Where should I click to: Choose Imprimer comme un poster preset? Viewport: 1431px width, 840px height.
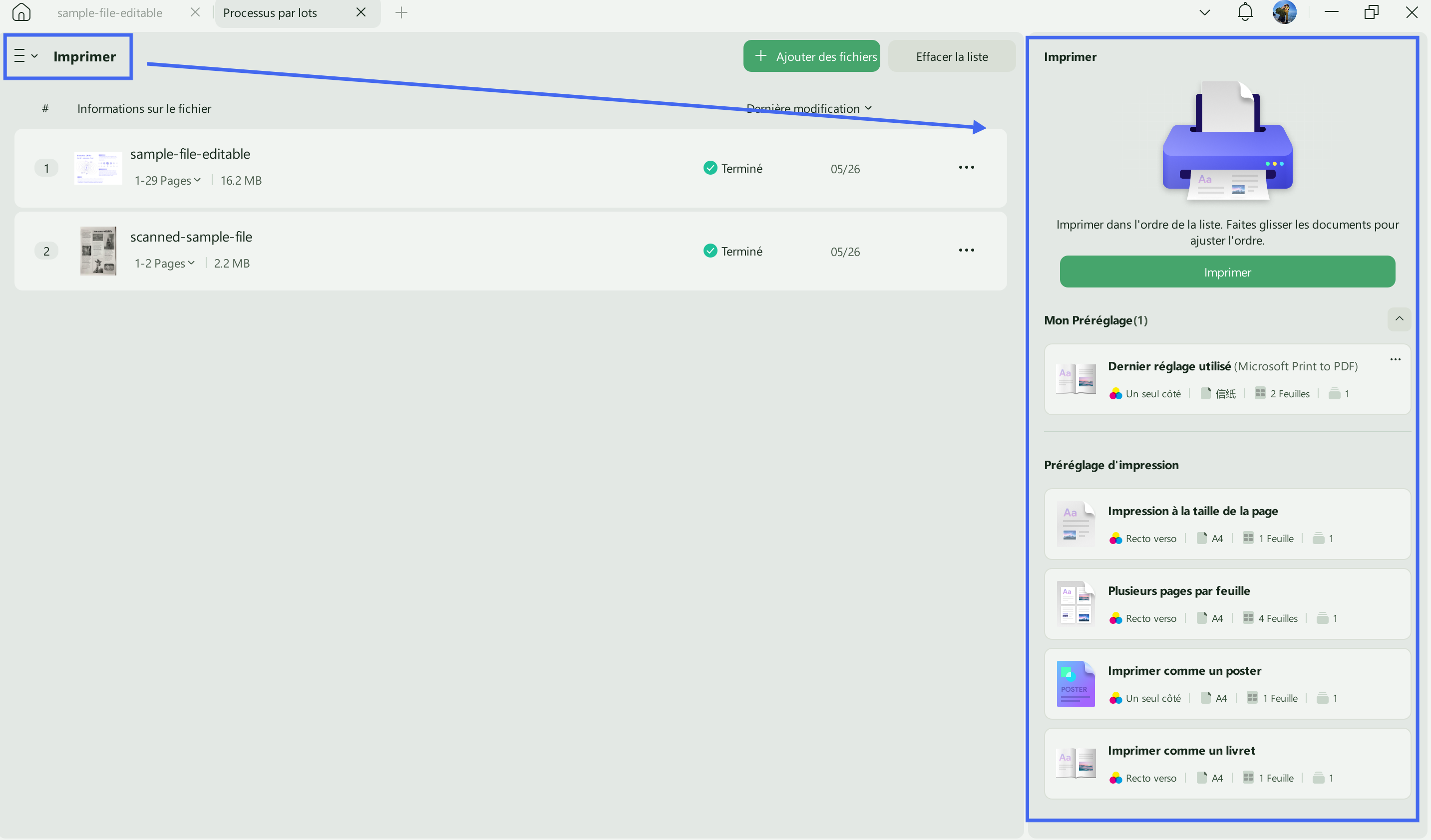[1227, 684]
